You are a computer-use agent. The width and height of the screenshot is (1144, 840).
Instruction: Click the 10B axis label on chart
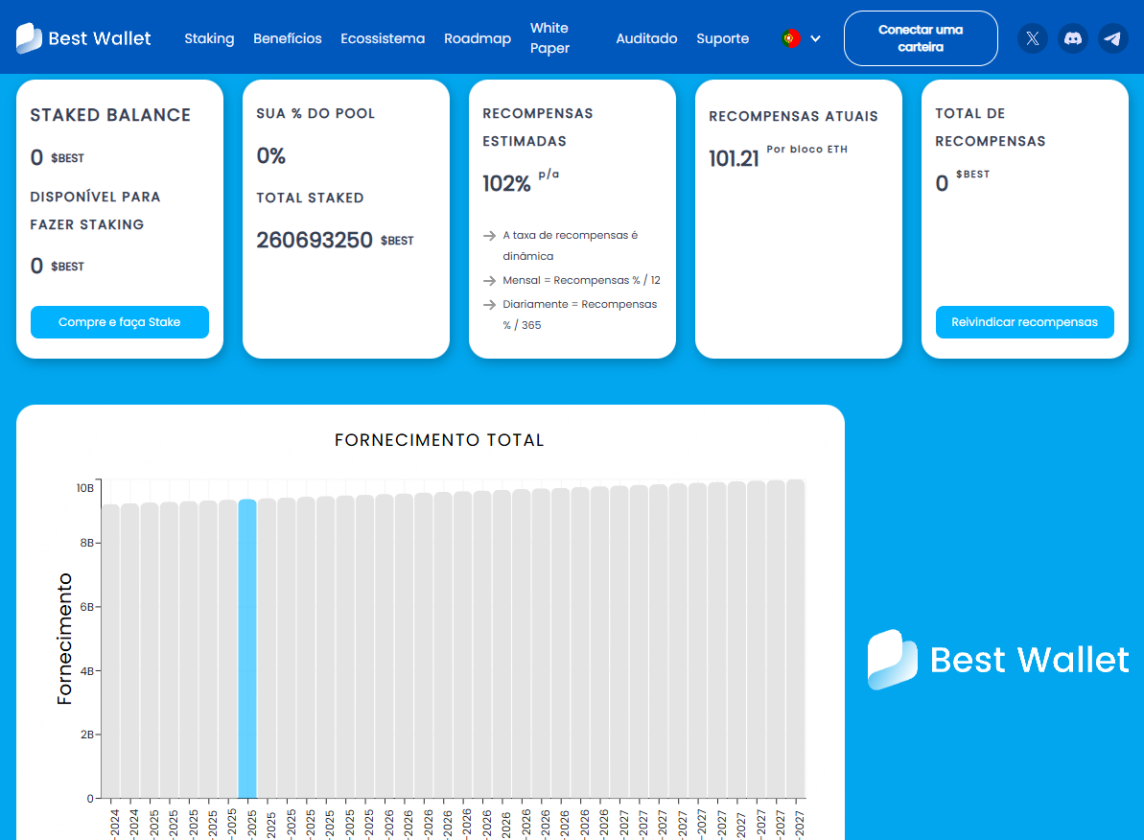85,488
